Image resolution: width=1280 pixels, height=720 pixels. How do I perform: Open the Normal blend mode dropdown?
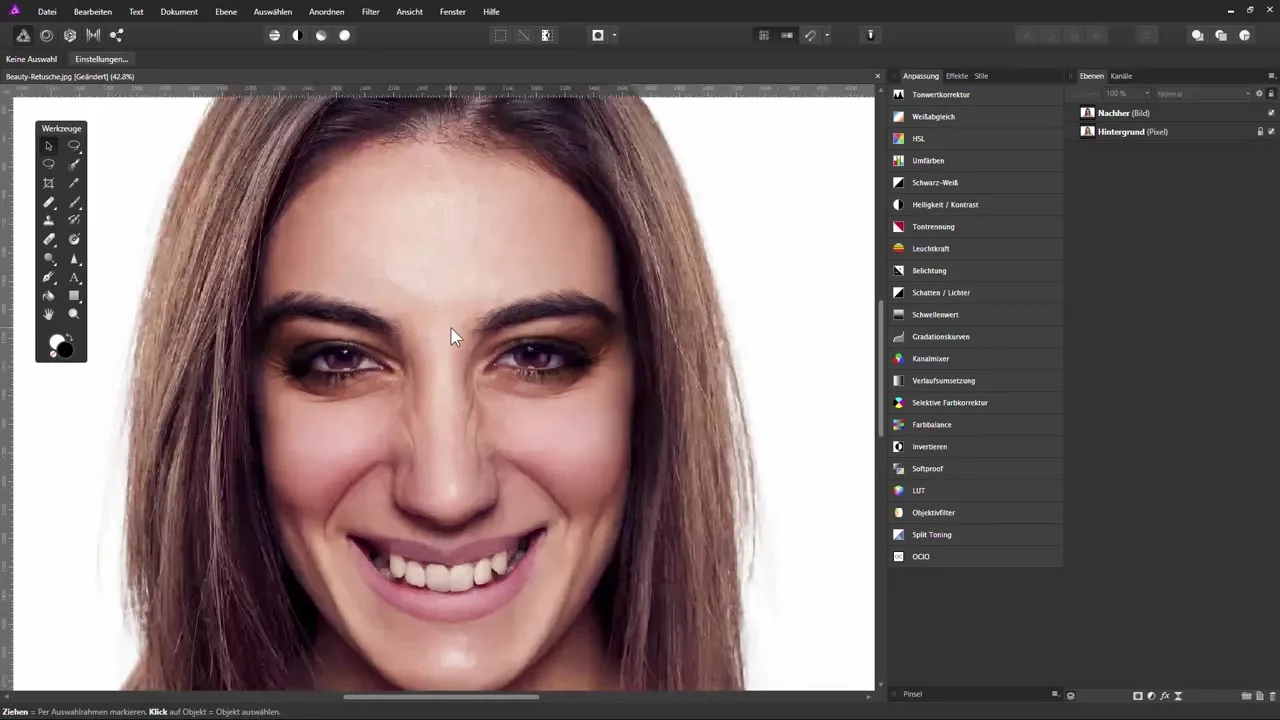point(1202,94)
